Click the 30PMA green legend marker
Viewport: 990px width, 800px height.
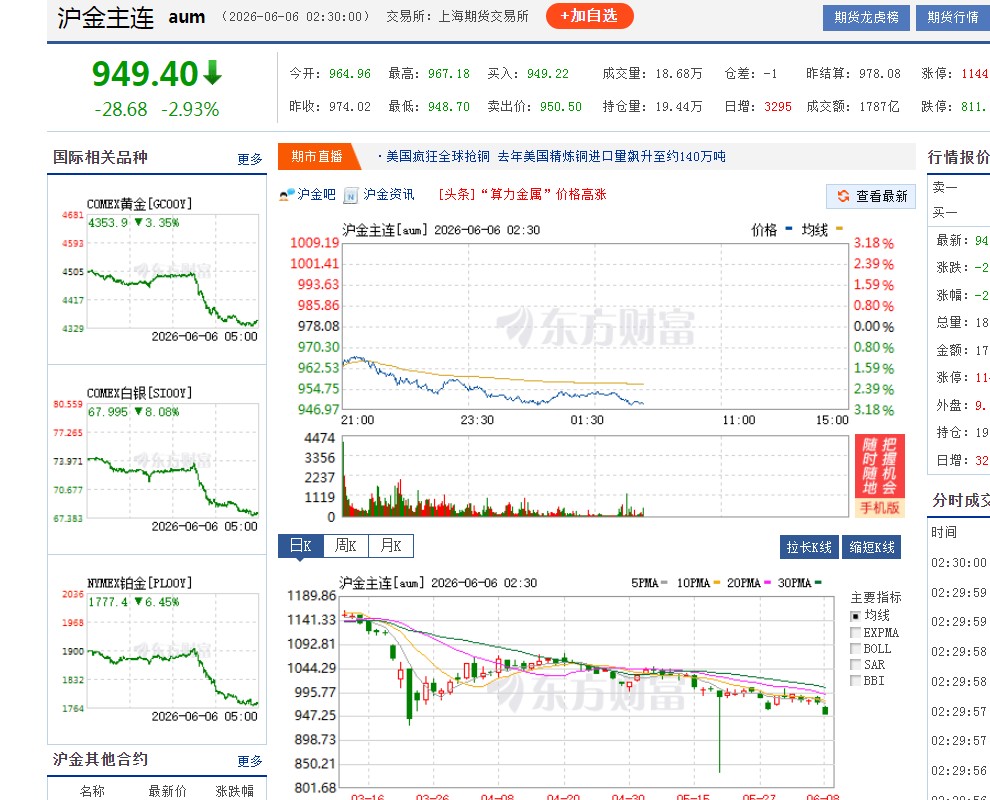[x=818, y=583]
